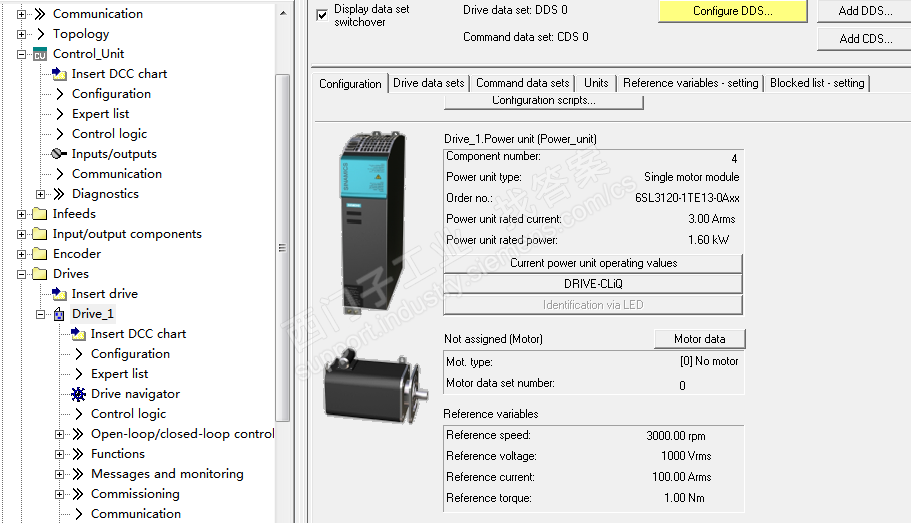
Task: Click the Control_Unit CU icon
Action: pos(40,54)
